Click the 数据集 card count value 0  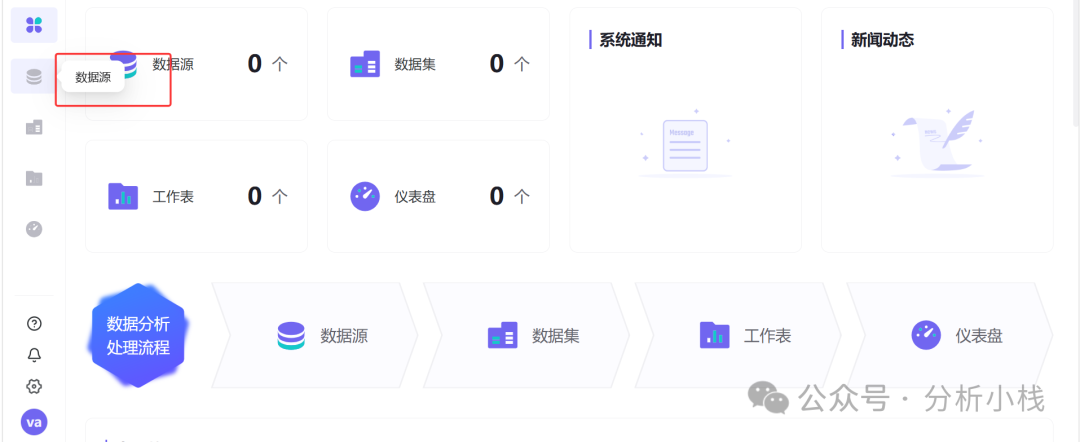(497, 64)
